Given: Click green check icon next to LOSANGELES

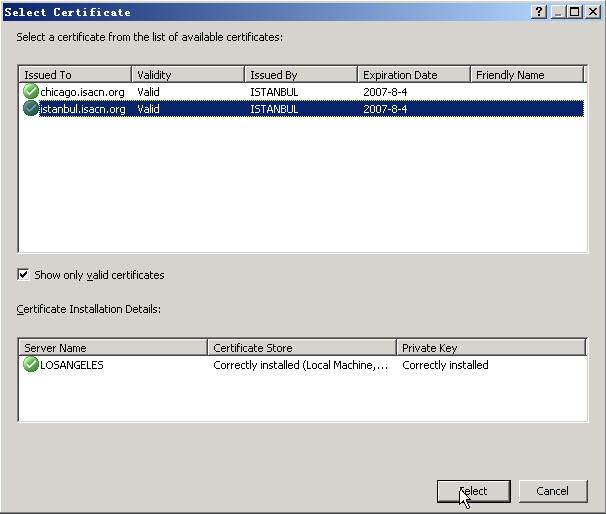Looking at the screenshot, I should pos(30,365).
